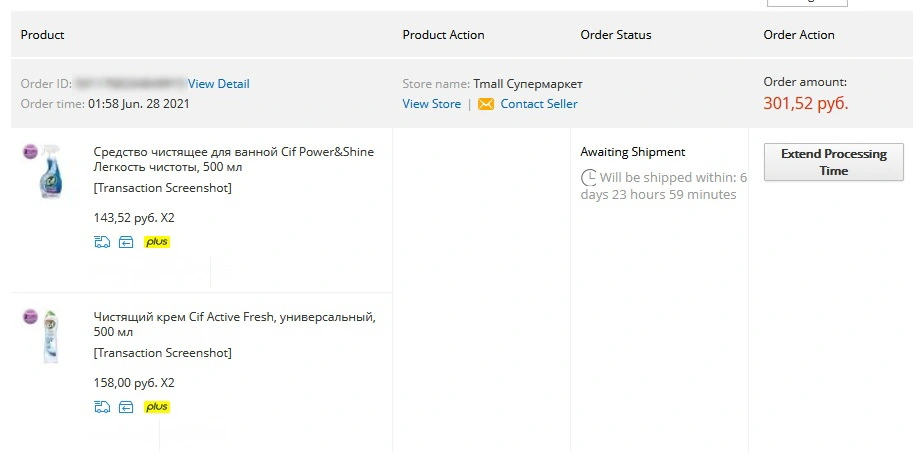Viewport: 913px width, 452px height.
Task: Click the price text 143,52 руб. X2
Action: pyautogui.click(x=134, y=218)
